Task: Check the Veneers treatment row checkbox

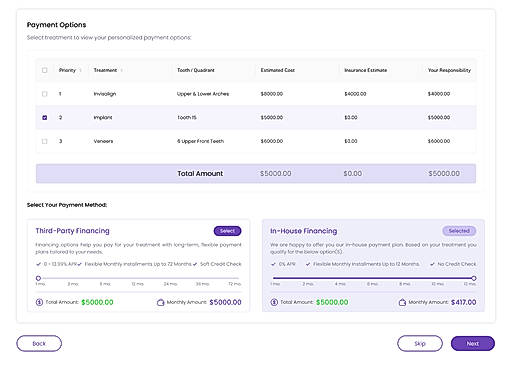Action: [x=44, y=141]
